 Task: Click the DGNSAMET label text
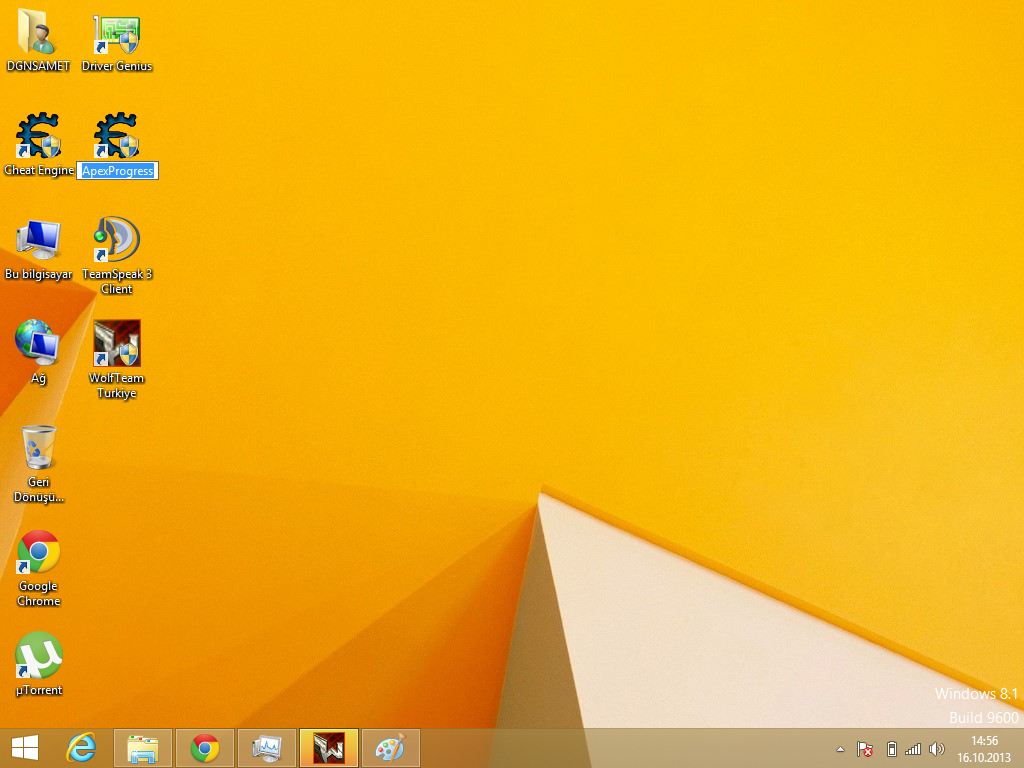[38, 66]
